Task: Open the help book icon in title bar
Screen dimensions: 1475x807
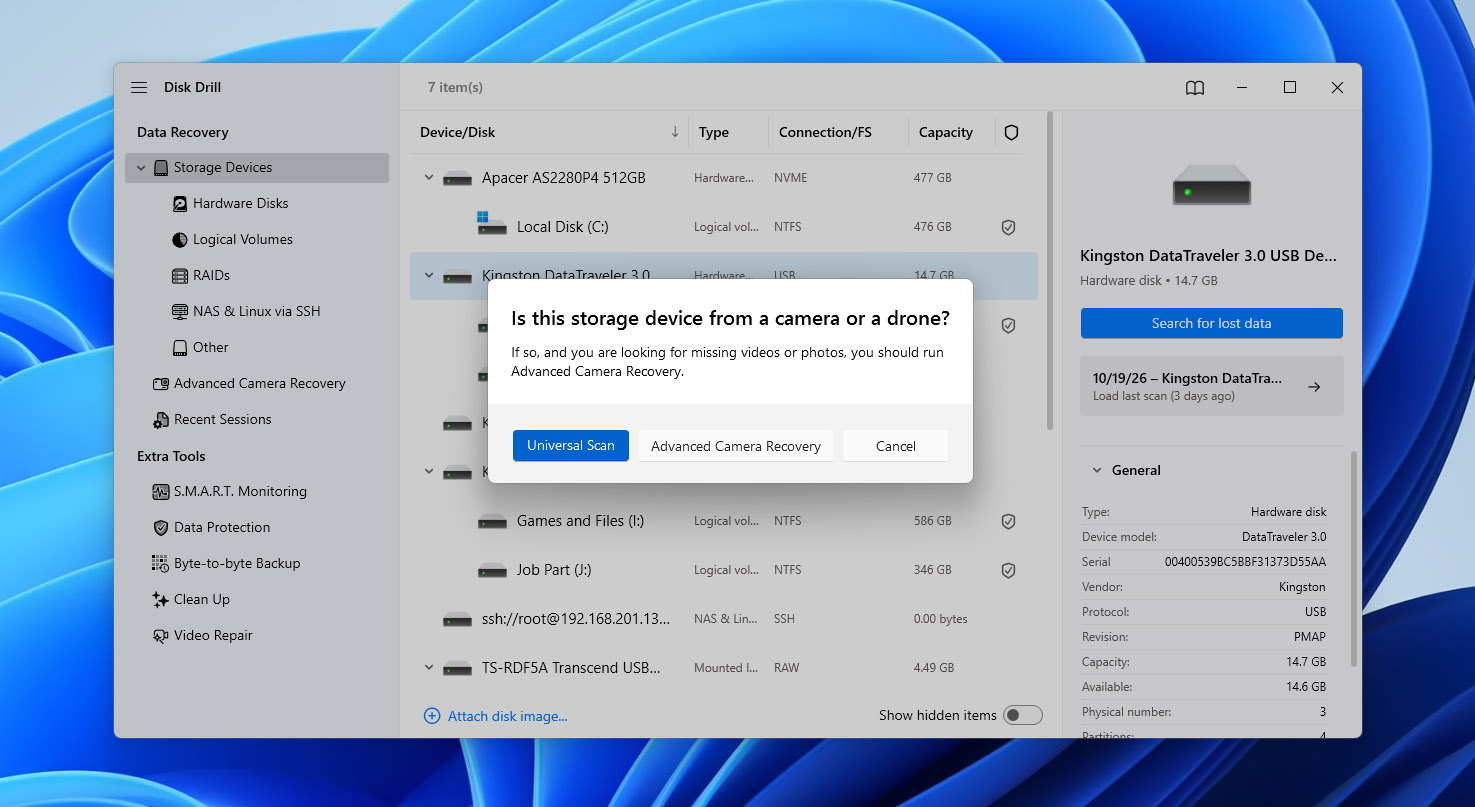Action: coord(1195,88)
